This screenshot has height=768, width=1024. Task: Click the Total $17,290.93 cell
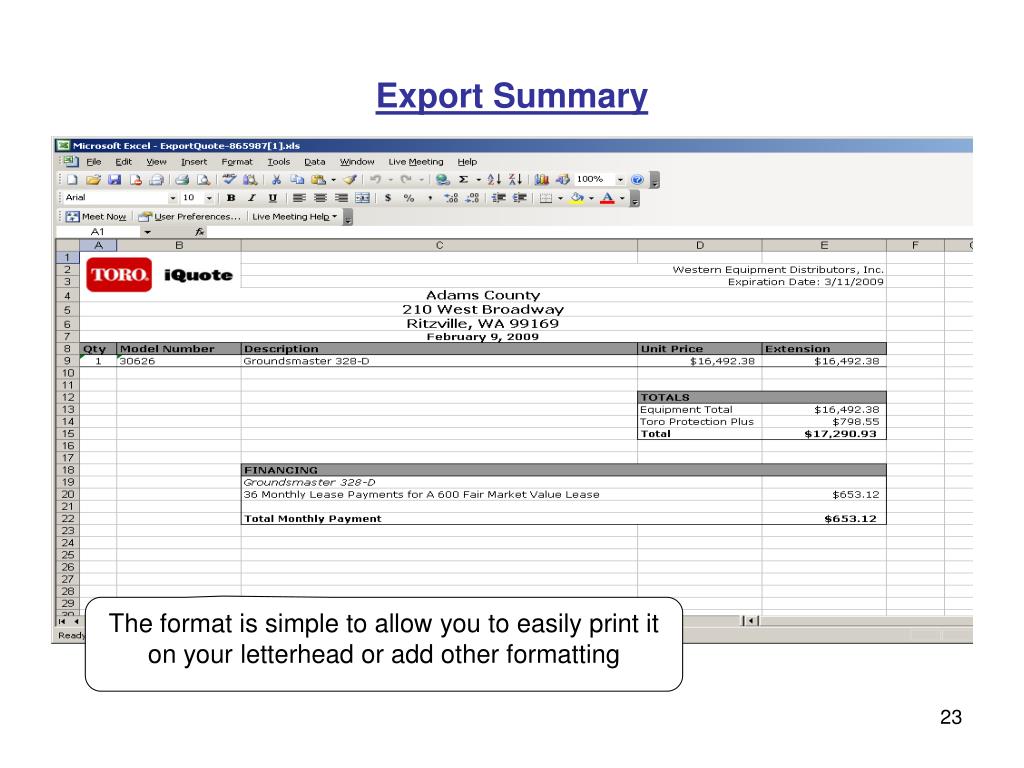(x=824, y=434)
